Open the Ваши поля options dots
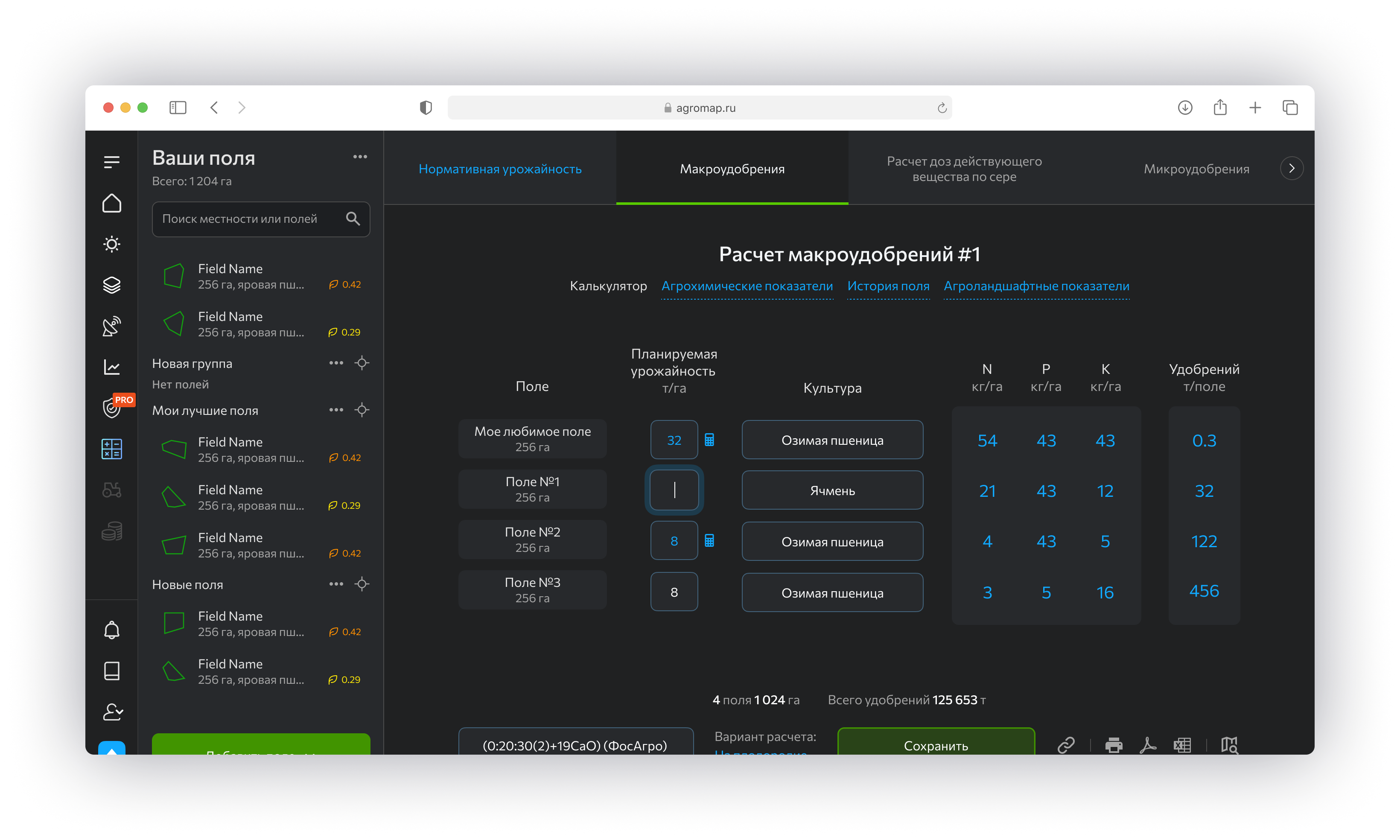Screen dimensions: 1400x840 [x=360, y=157]
